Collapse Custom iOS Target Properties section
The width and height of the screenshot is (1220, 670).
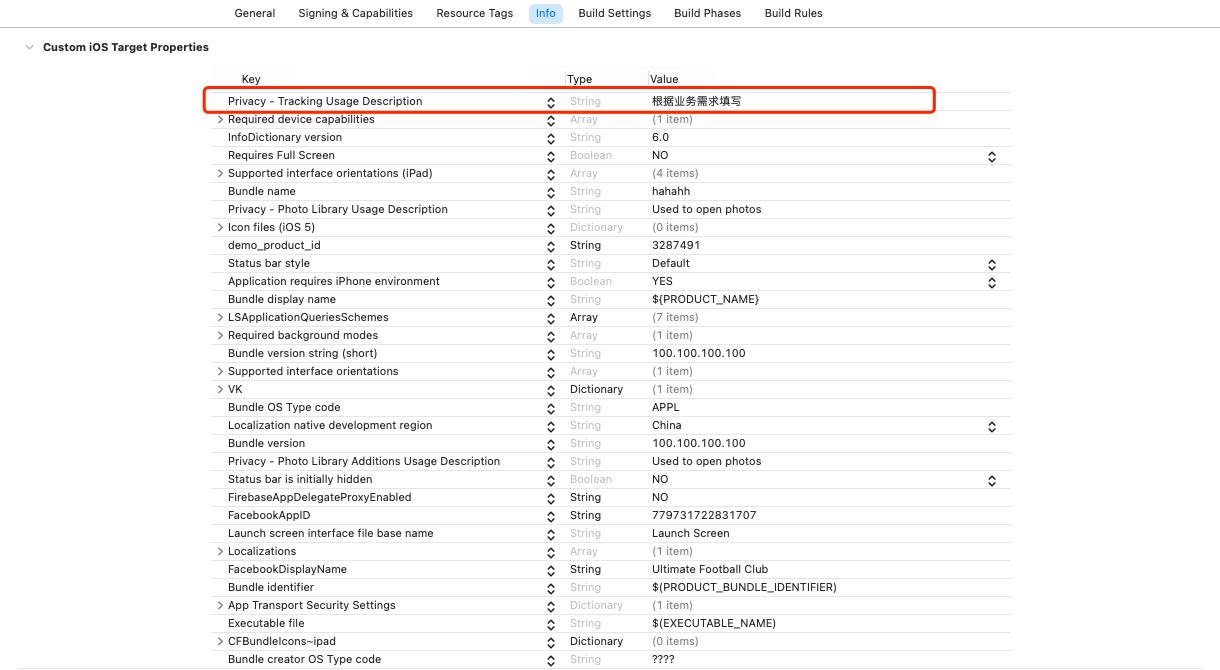click(30, 47)
